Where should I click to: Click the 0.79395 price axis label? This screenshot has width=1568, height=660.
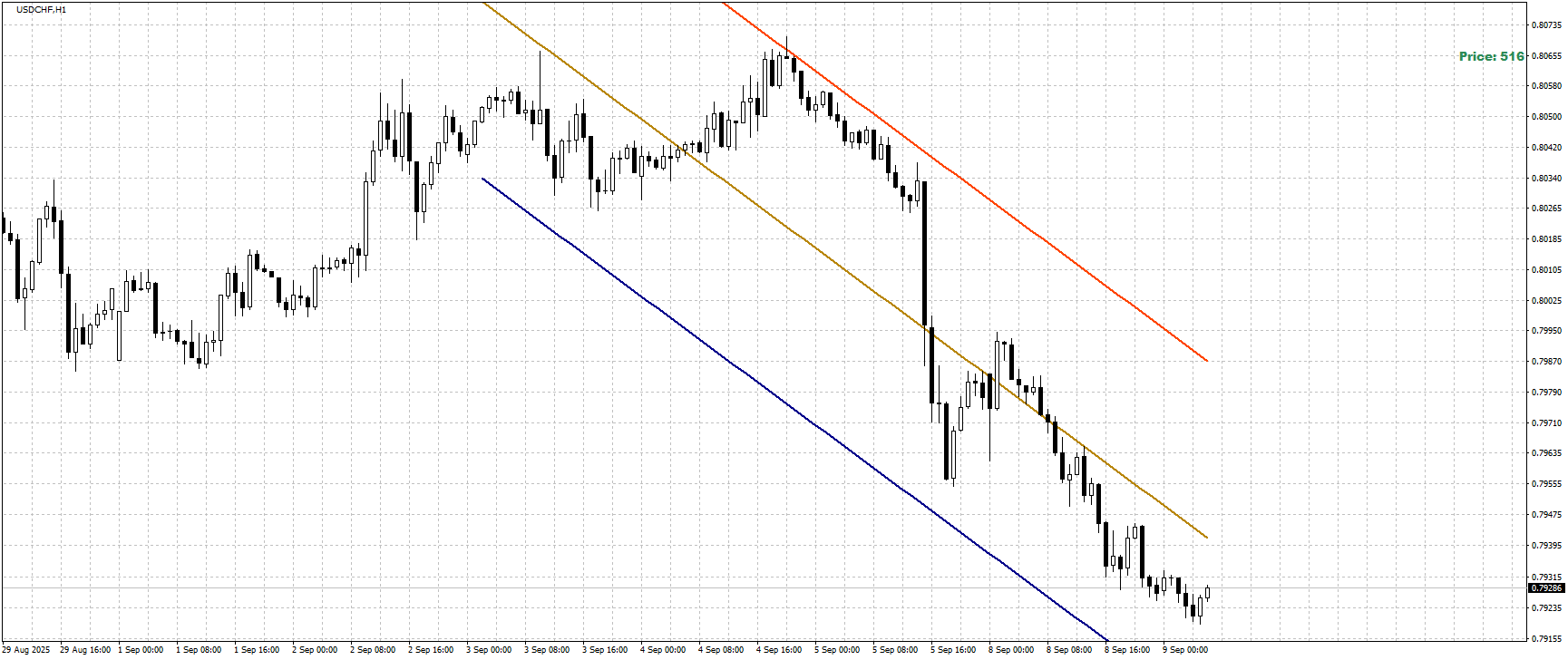(1546, 546)
